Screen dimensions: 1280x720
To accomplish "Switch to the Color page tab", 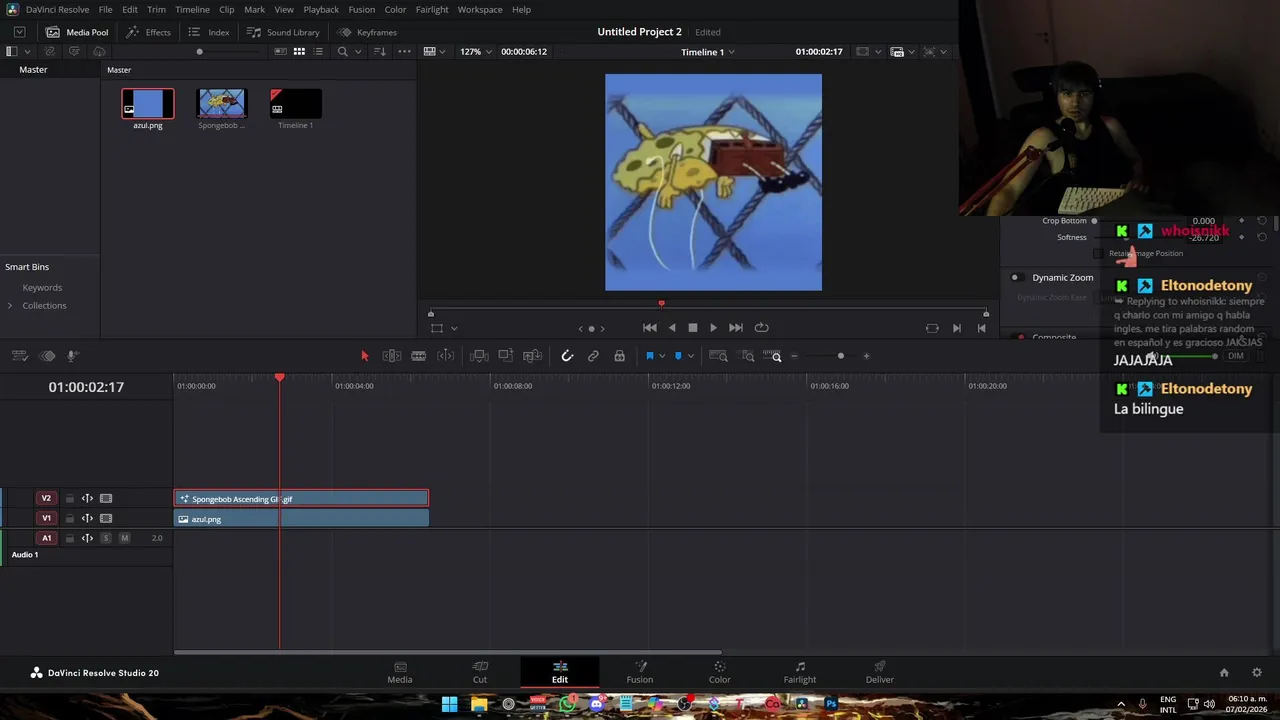I will [719, 672].
